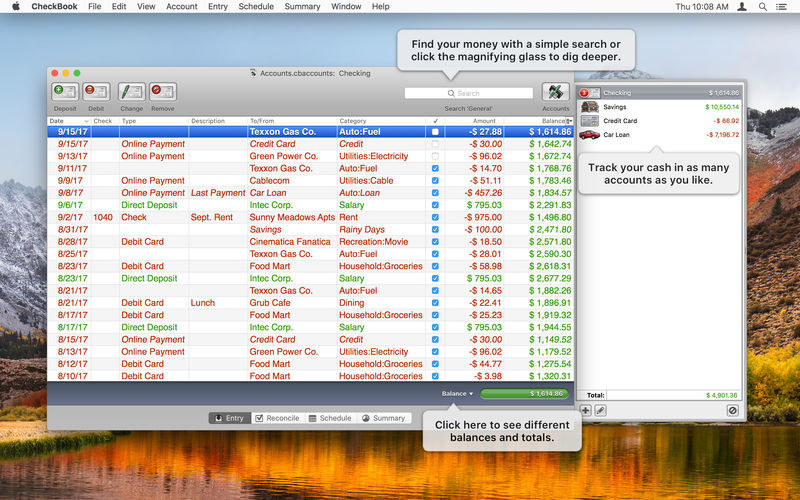This screenshot has height=500, width=800.
Task: Select the Car Loan account icon
Action: pyautogui.click(x=590, y=134)
